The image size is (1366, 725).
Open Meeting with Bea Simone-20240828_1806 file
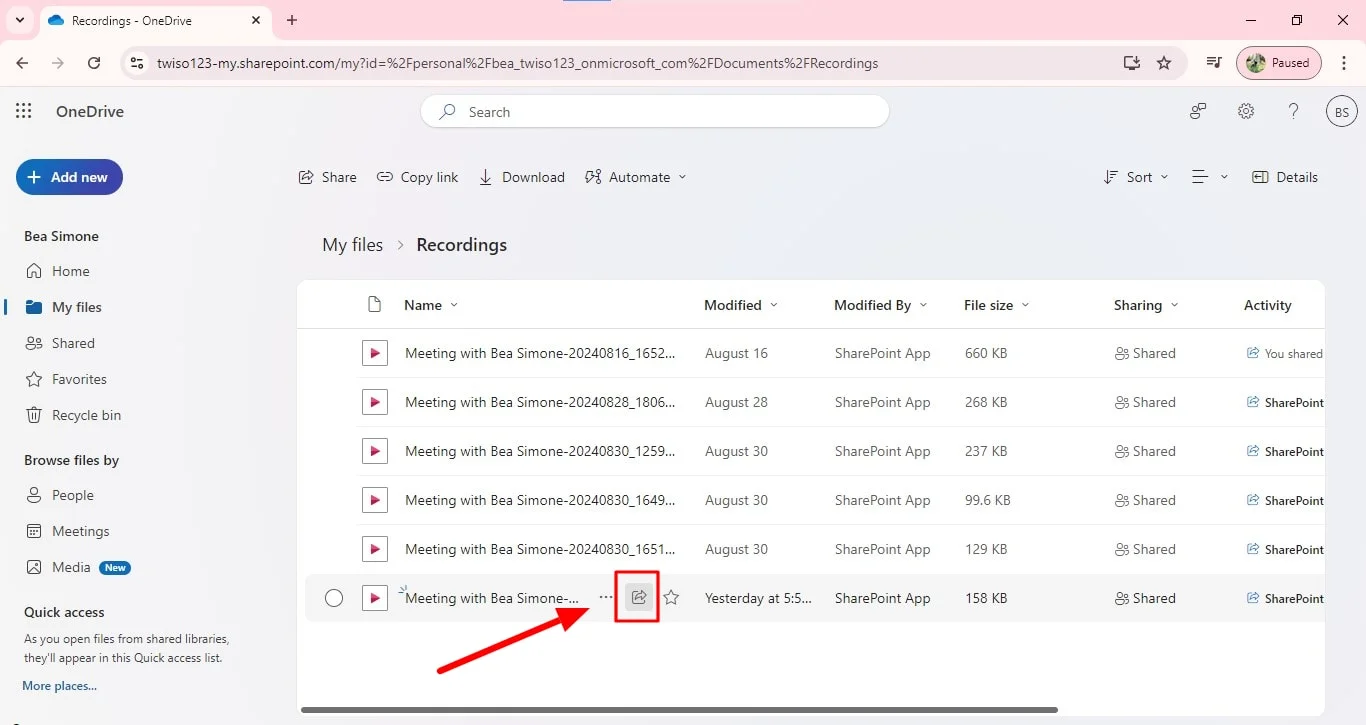pyautogui.click(x=540, y=402)
